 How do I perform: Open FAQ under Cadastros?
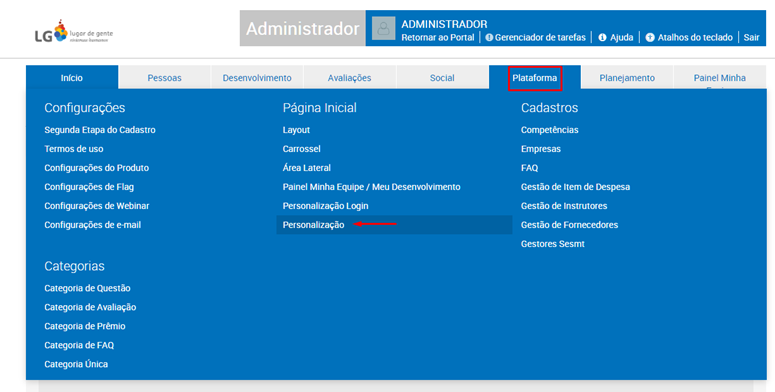point(529,168)
